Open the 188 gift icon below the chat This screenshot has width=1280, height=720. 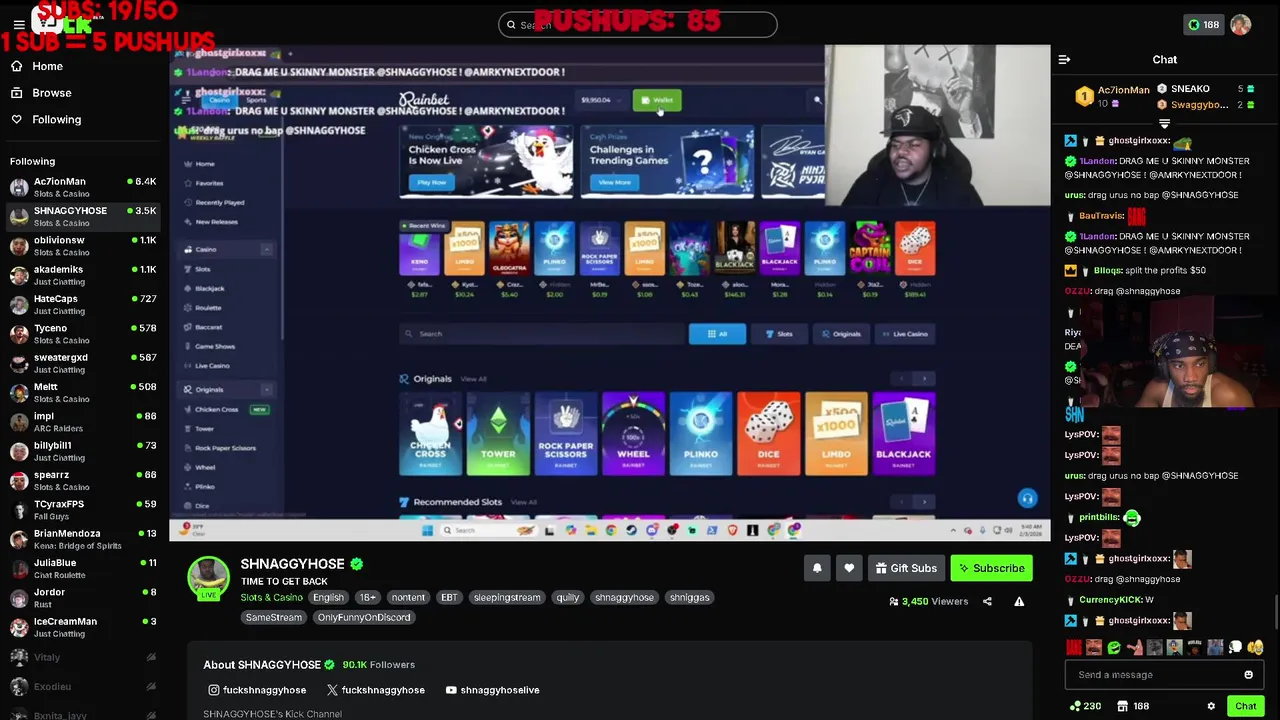1133,706
